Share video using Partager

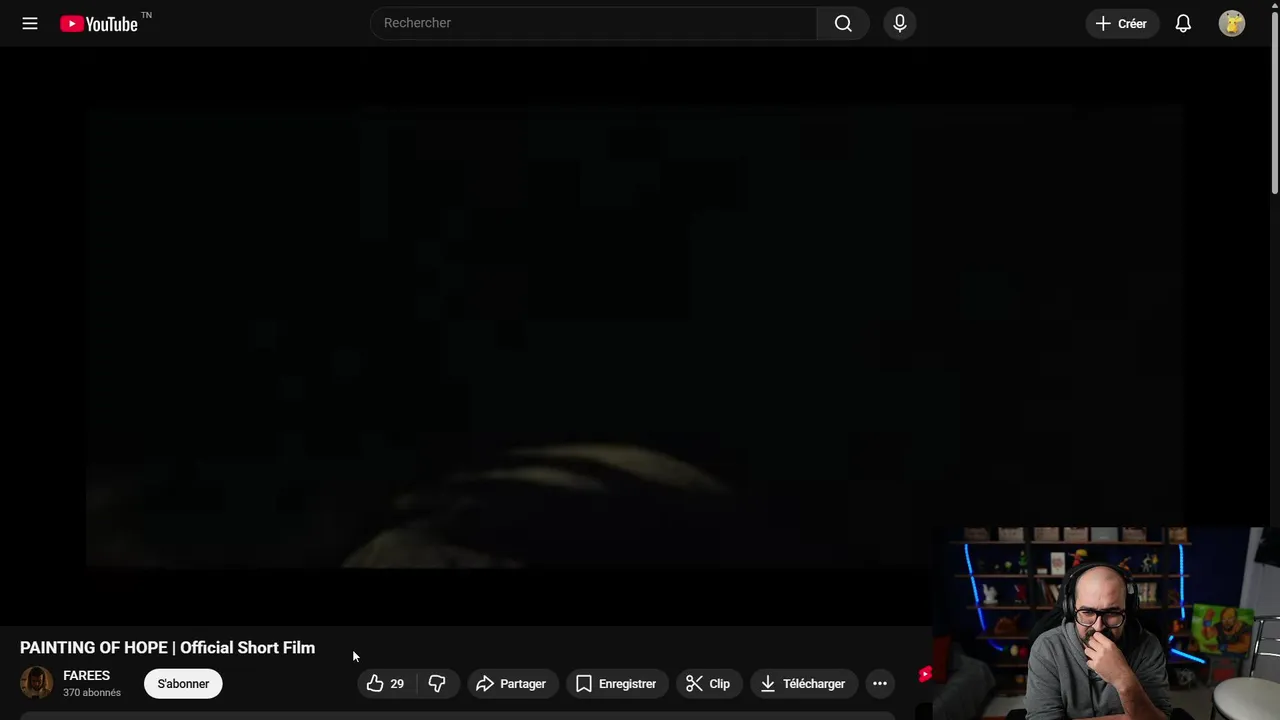(x=512, y=684)
